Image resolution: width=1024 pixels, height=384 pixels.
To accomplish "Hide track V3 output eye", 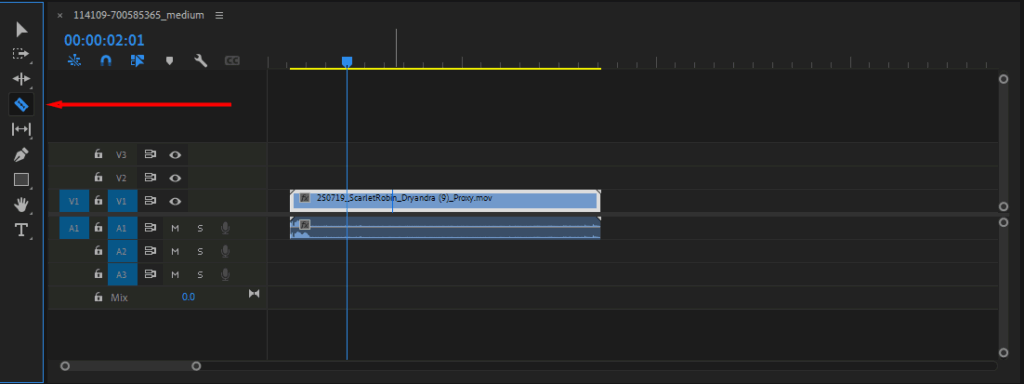I will coord(175,155).
